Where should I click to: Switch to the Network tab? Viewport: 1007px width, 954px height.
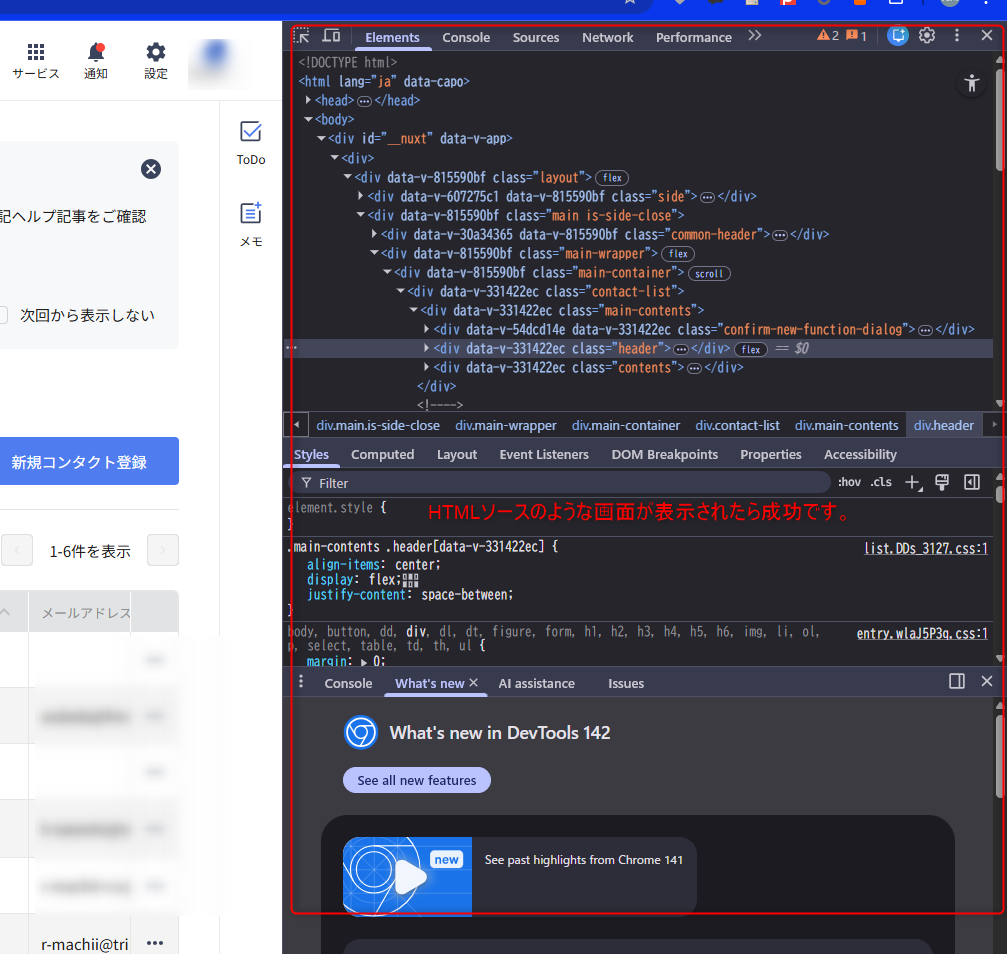point(607,37)
